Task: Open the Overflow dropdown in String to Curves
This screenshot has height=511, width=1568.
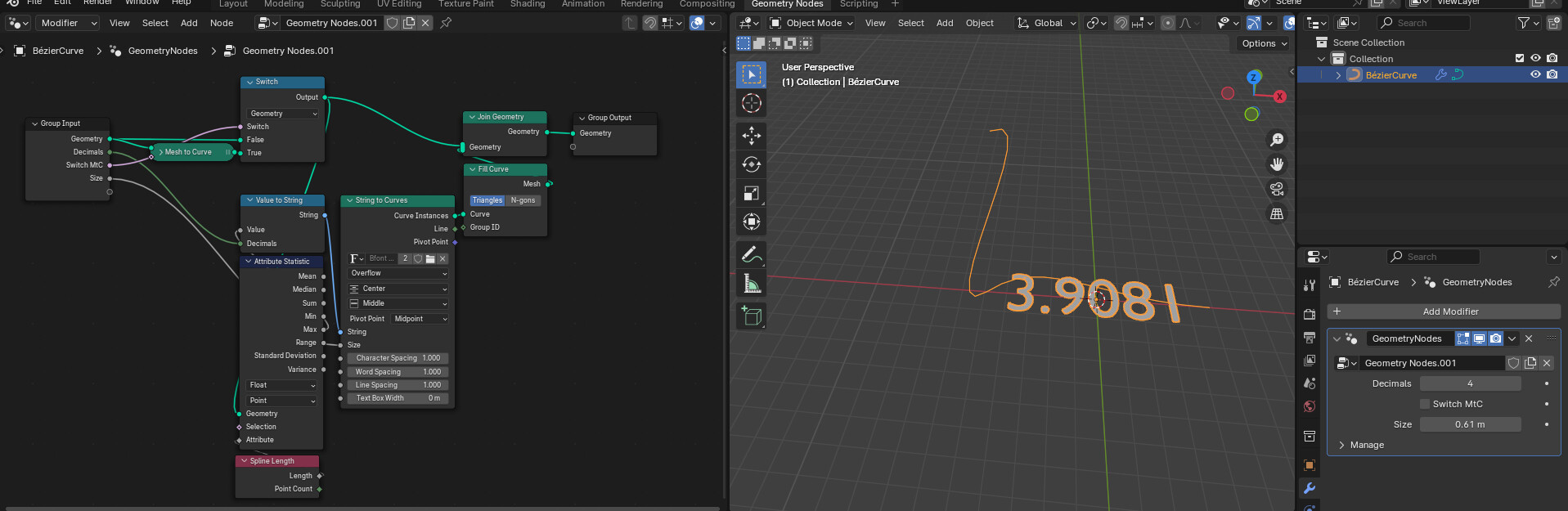Action: [x=398, y=273]
